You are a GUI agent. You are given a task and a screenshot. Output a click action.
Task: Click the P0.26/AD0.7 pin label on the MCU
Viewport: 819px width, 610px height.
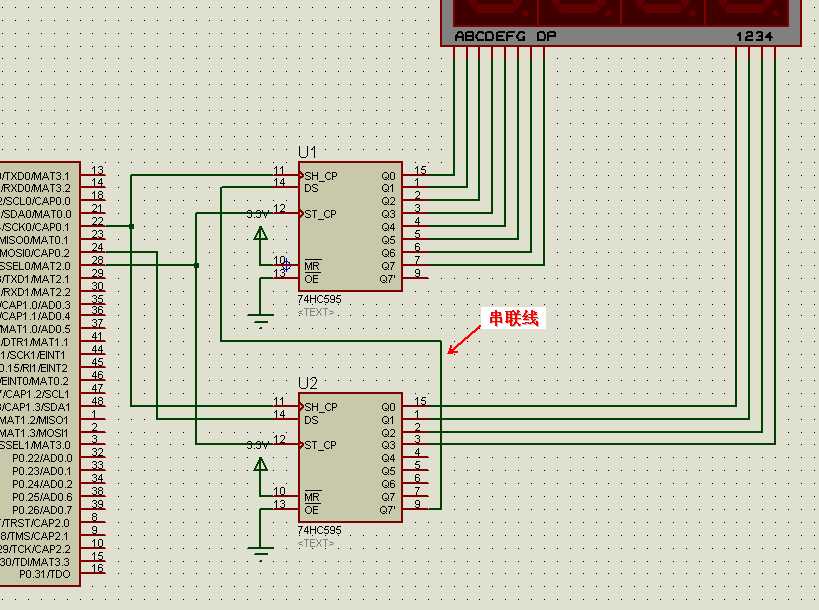(42, 510)
